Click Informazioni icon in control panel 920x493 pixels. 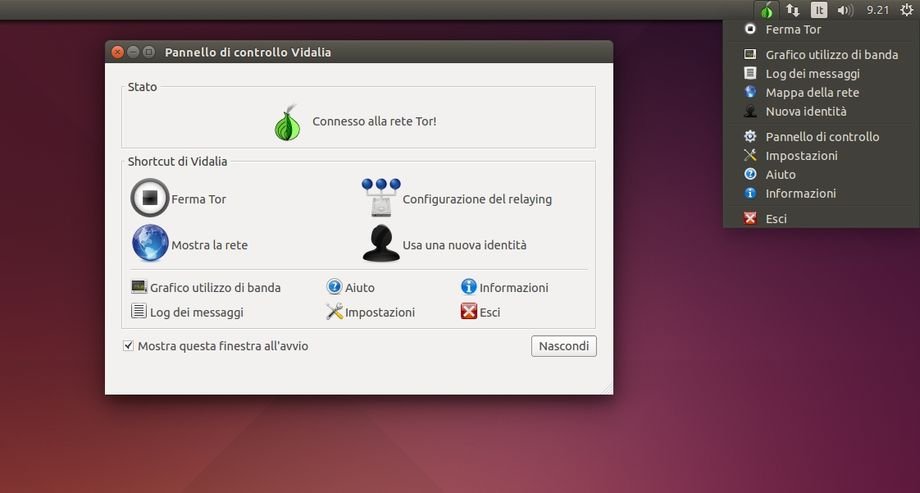pos(468,287)
